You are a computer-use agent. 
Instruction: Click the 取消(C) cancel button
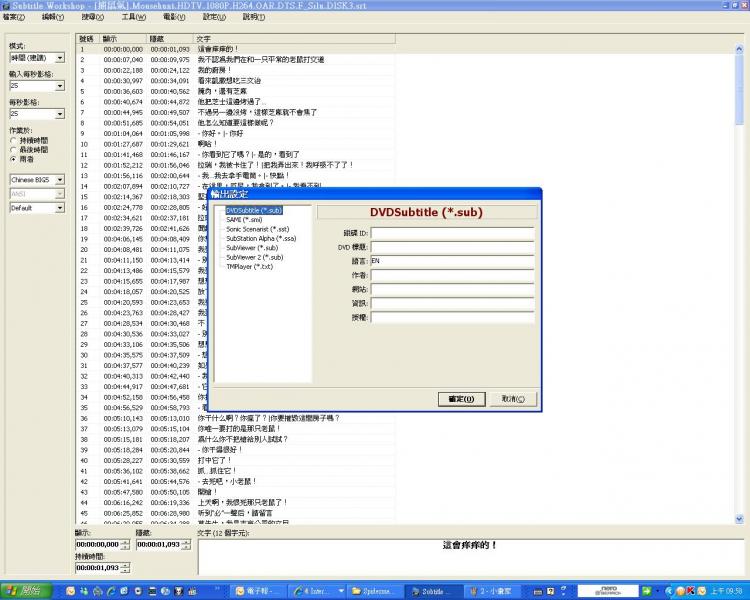point(513,399)
